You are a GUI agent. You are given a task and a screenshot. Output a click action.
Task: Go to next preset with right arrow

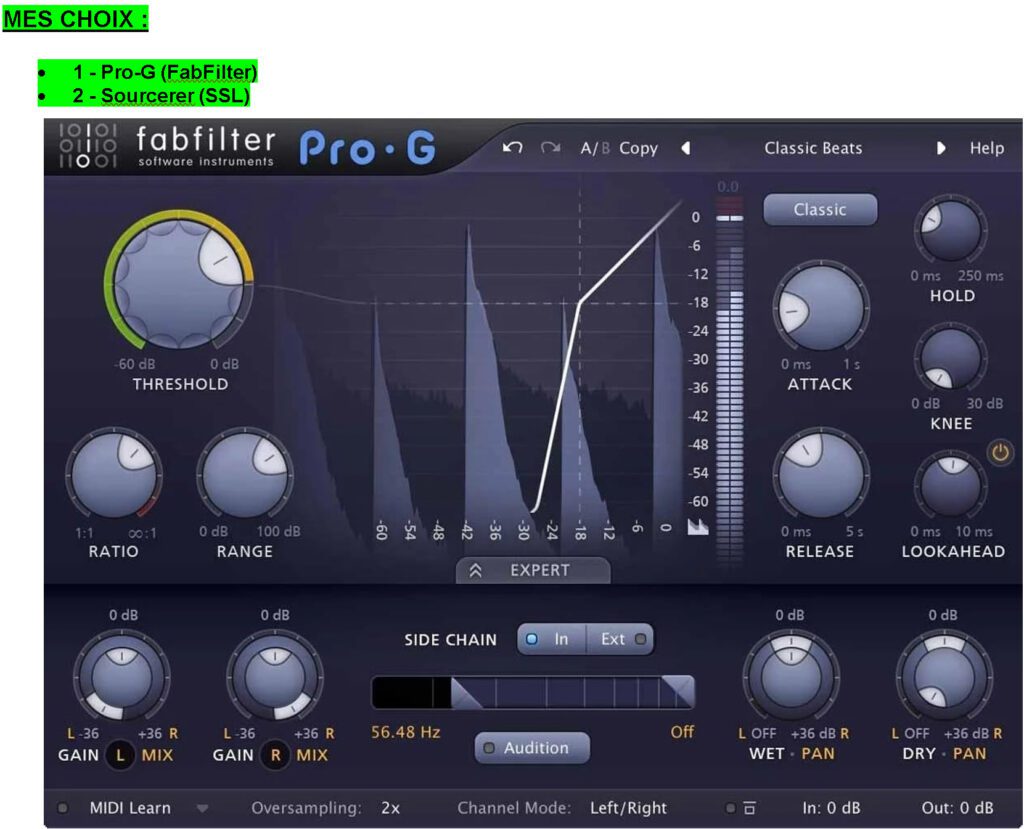(x=940, y=148)
